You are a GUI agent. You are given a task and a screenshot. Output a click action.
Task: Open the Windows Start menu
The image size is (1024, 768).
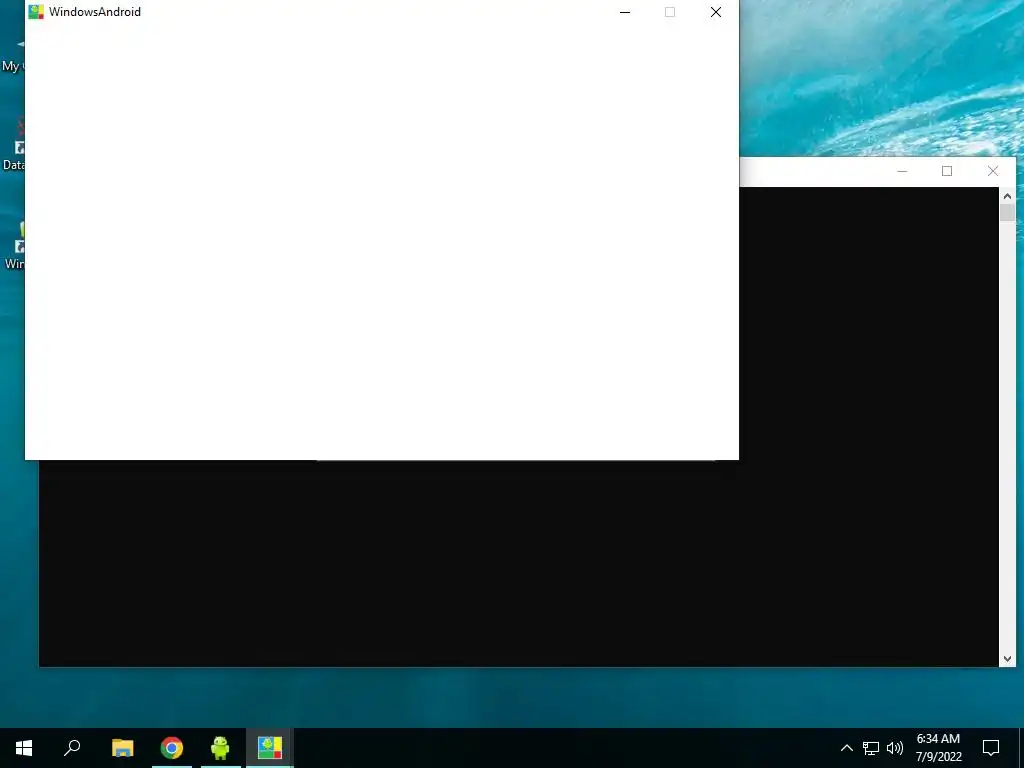coord(24,748)
